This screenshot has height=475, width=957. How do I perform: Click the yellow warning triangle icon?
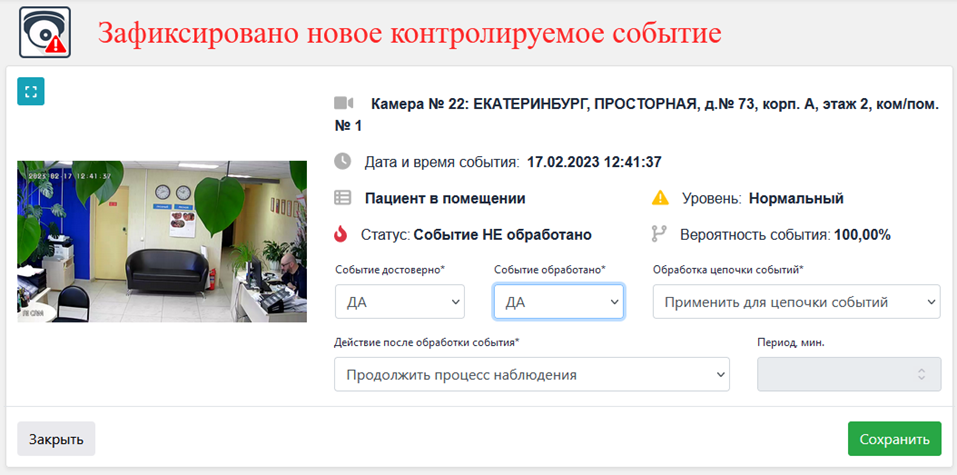[x=660, y=198]
